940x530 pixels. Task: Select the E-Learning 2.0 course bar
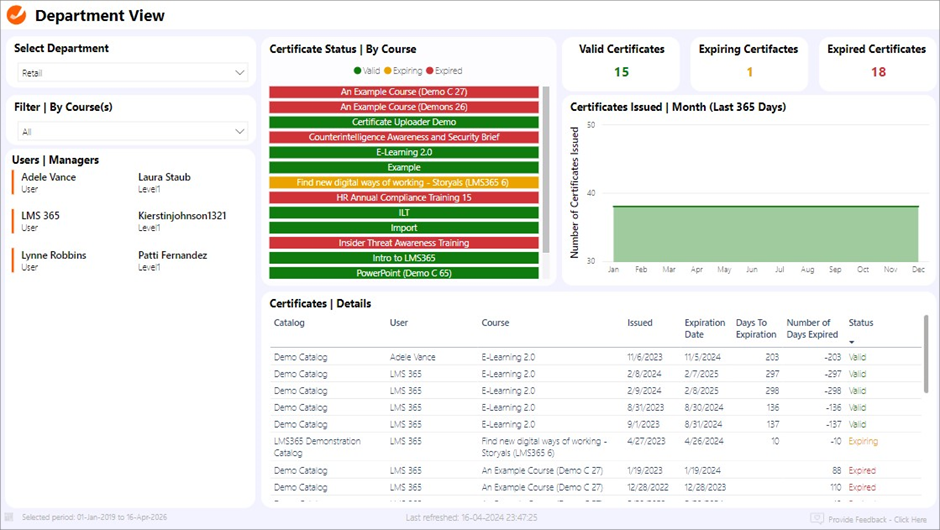click(x=404, y=153)
